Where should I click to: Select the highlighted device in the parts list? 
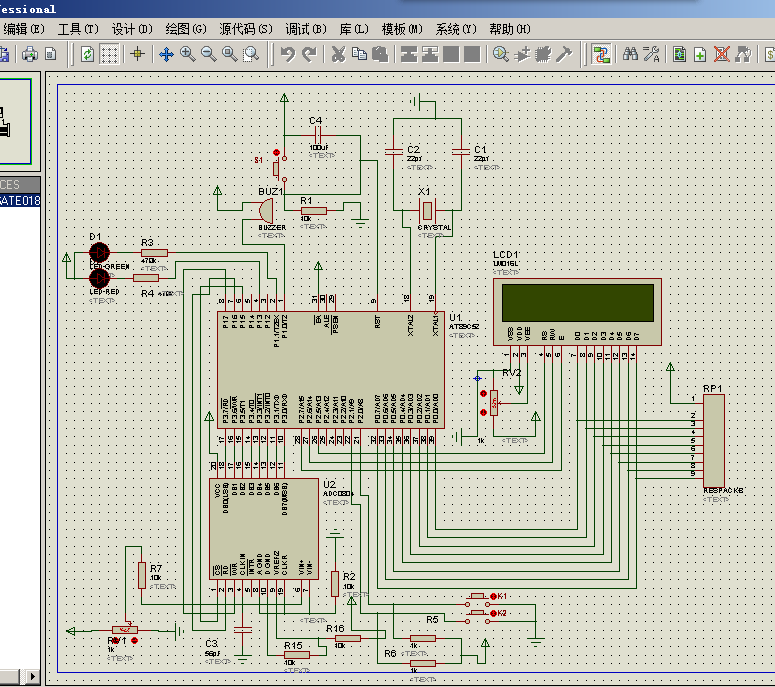tap(20, 200)
